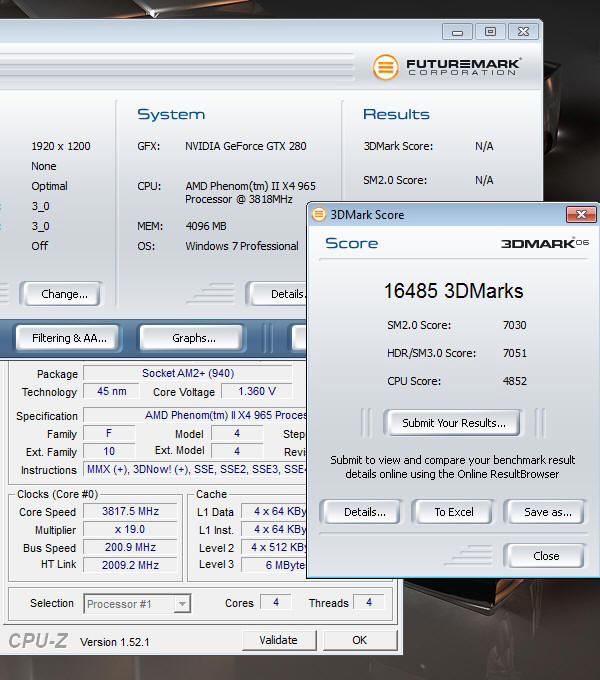Click the HDR/SM3.0 Score value 7051
This screenshot has width=600, height=680.
(x=515, y=353)
